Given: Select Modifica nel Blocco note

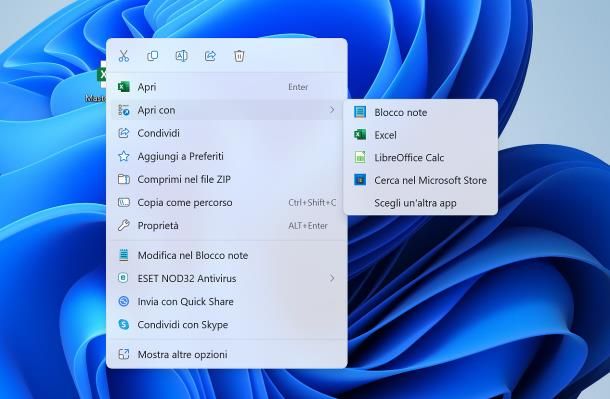Looking at the screenshot, I should pos(226,255).
